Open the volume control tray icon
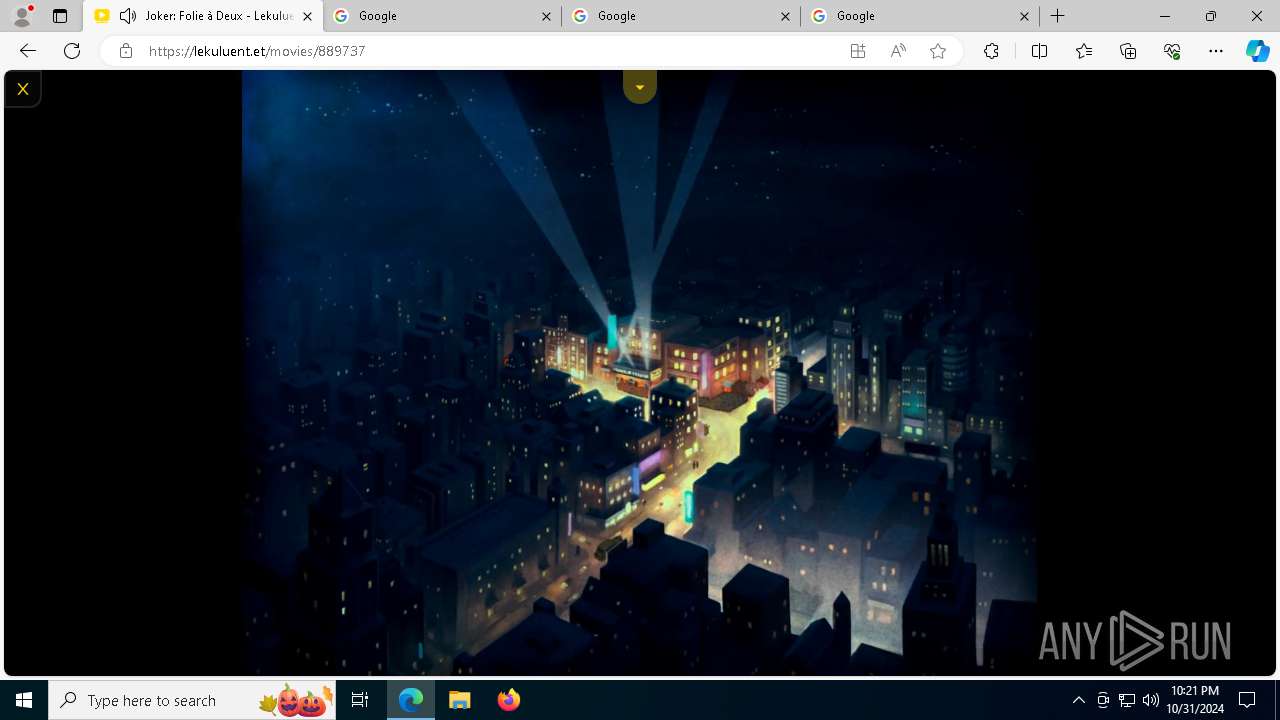 click(1150, 700)
